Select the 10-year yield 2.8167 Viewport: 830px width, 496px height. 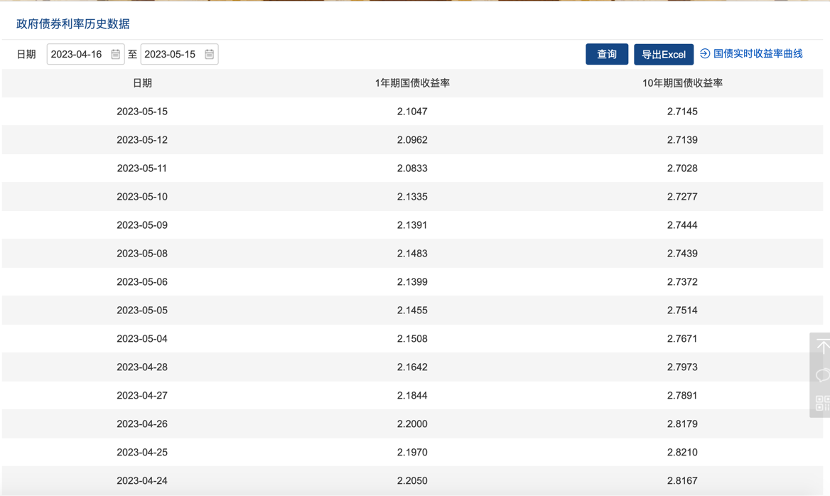tap(682, 481)
